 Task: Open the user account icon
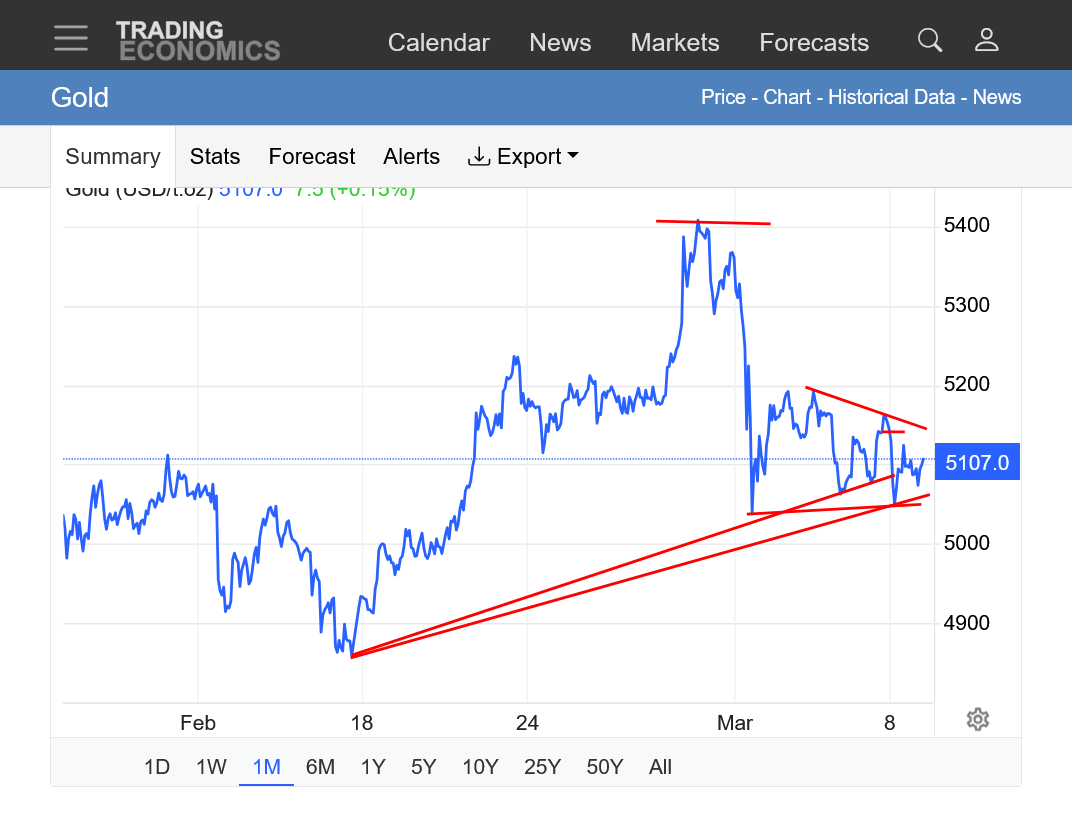pyautogui.click(x=987, y=40)
